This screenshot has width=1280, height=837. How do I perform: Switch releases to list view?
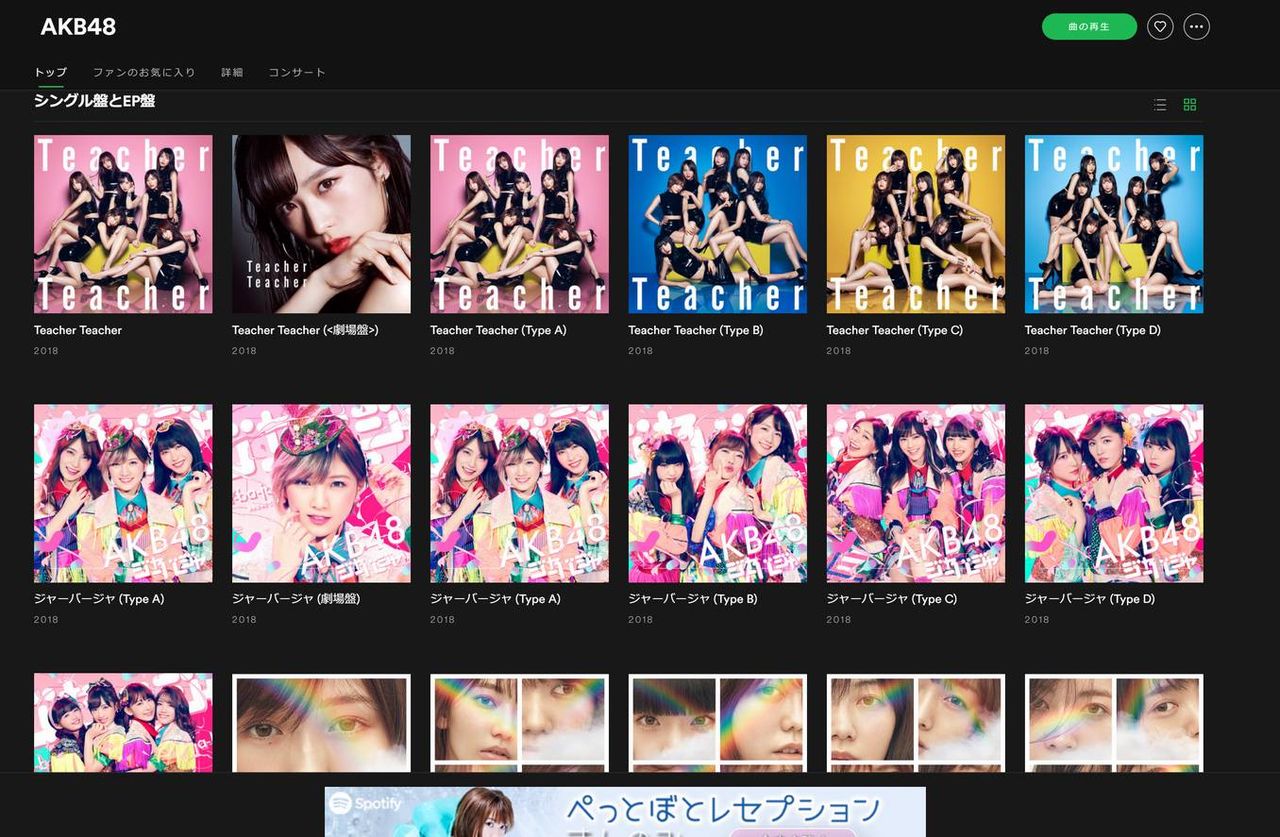1160,104
